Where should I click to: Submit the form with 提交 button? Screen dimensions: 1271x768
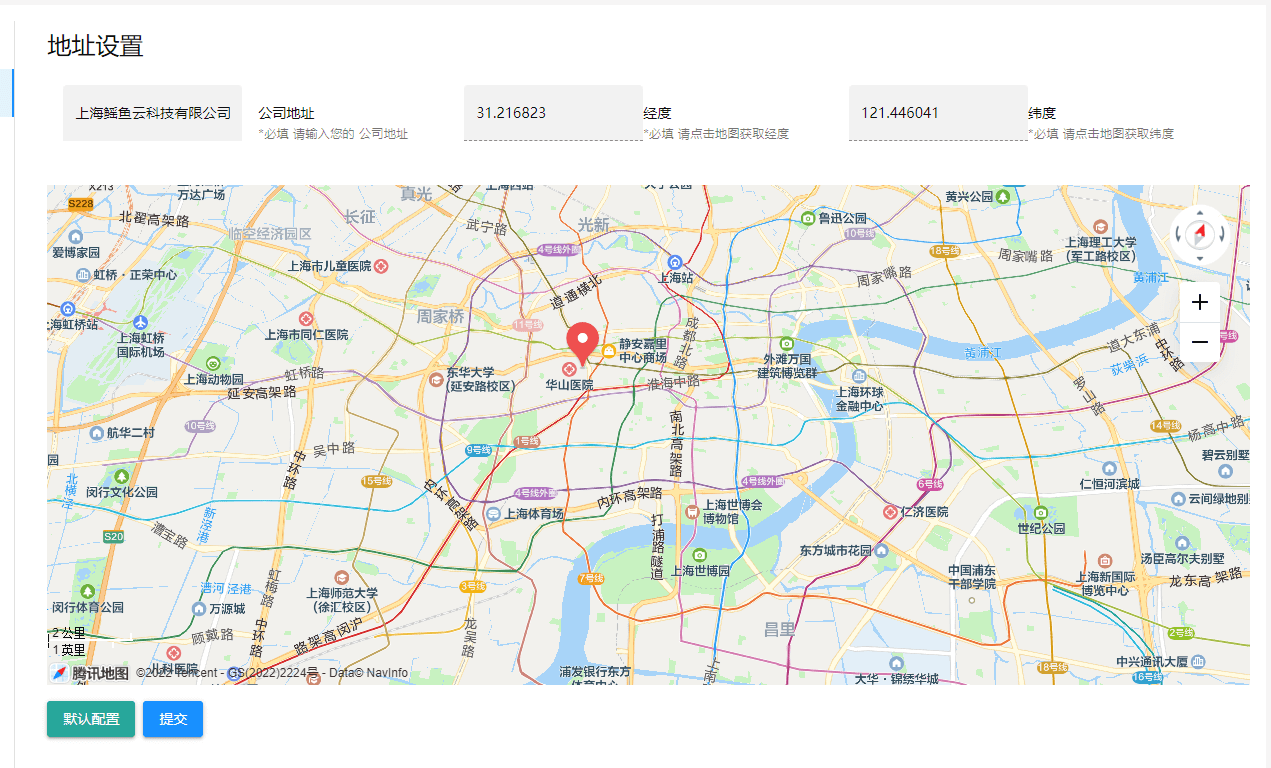pos(173,719)
